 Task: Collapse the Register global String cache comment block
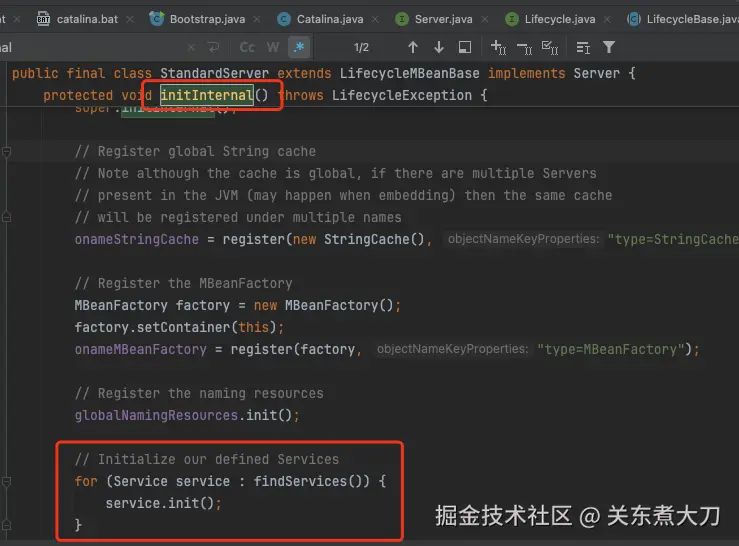(x=6, y=152)
